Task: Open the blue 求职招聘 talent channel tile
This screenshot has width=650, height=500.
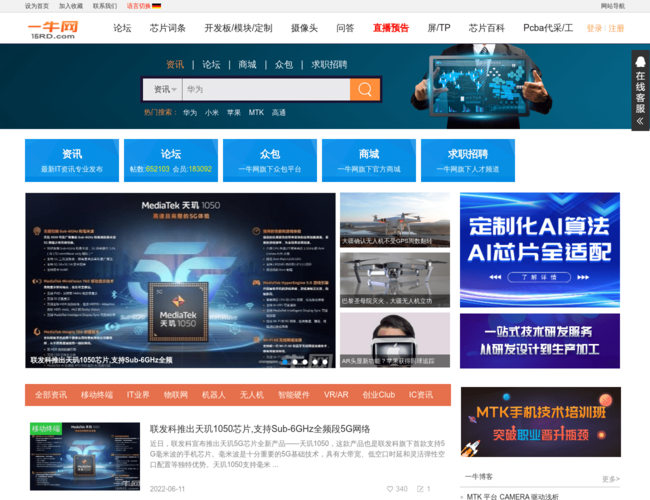Action: point(468,160)
